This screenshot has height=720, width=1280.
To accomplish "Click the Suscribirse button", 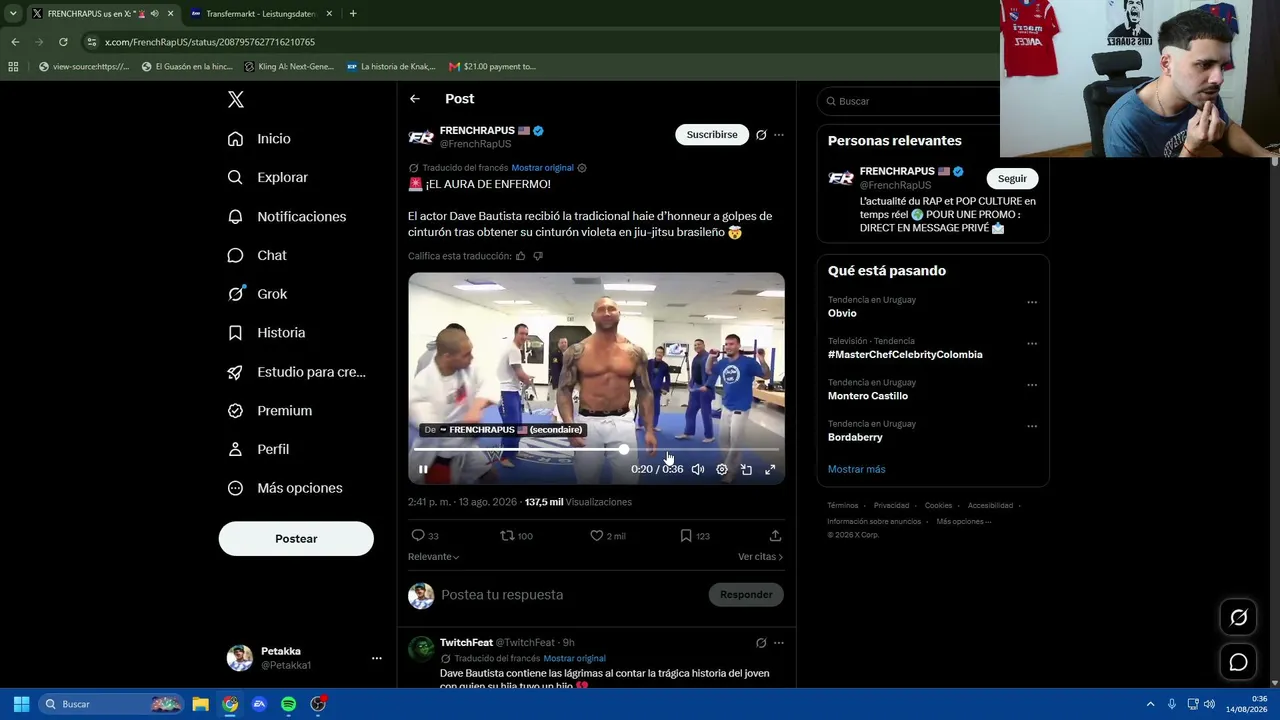I will pos(712,135).
